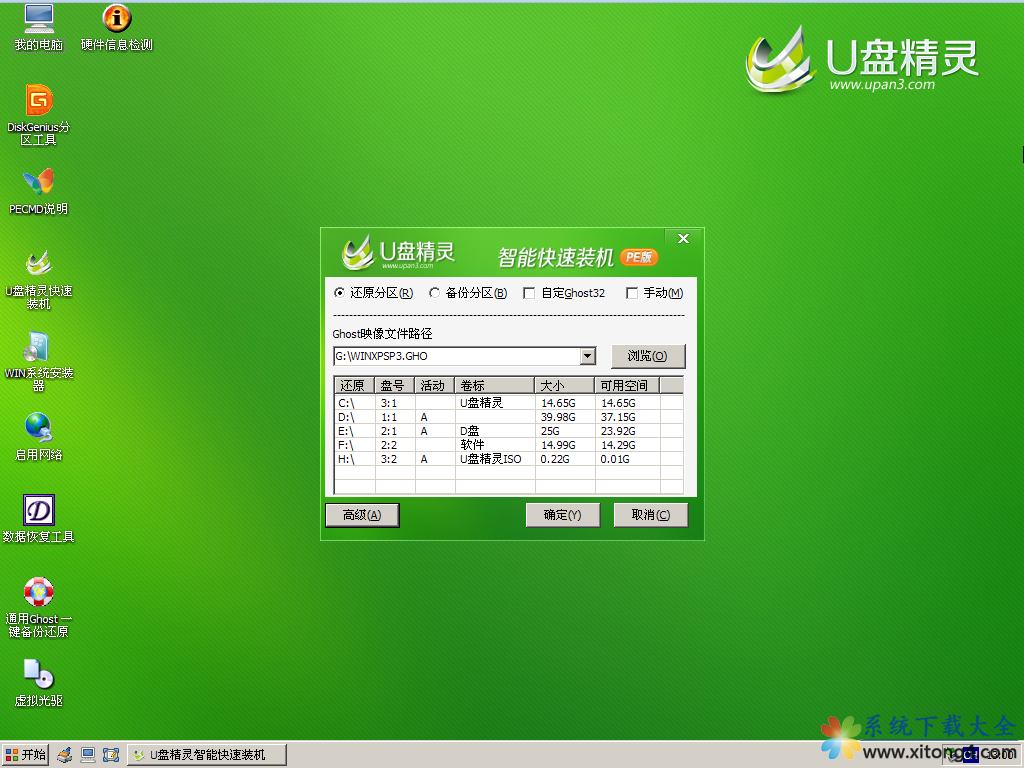Click the computer quick-launch icon in the taskbar

click(88, 755)
